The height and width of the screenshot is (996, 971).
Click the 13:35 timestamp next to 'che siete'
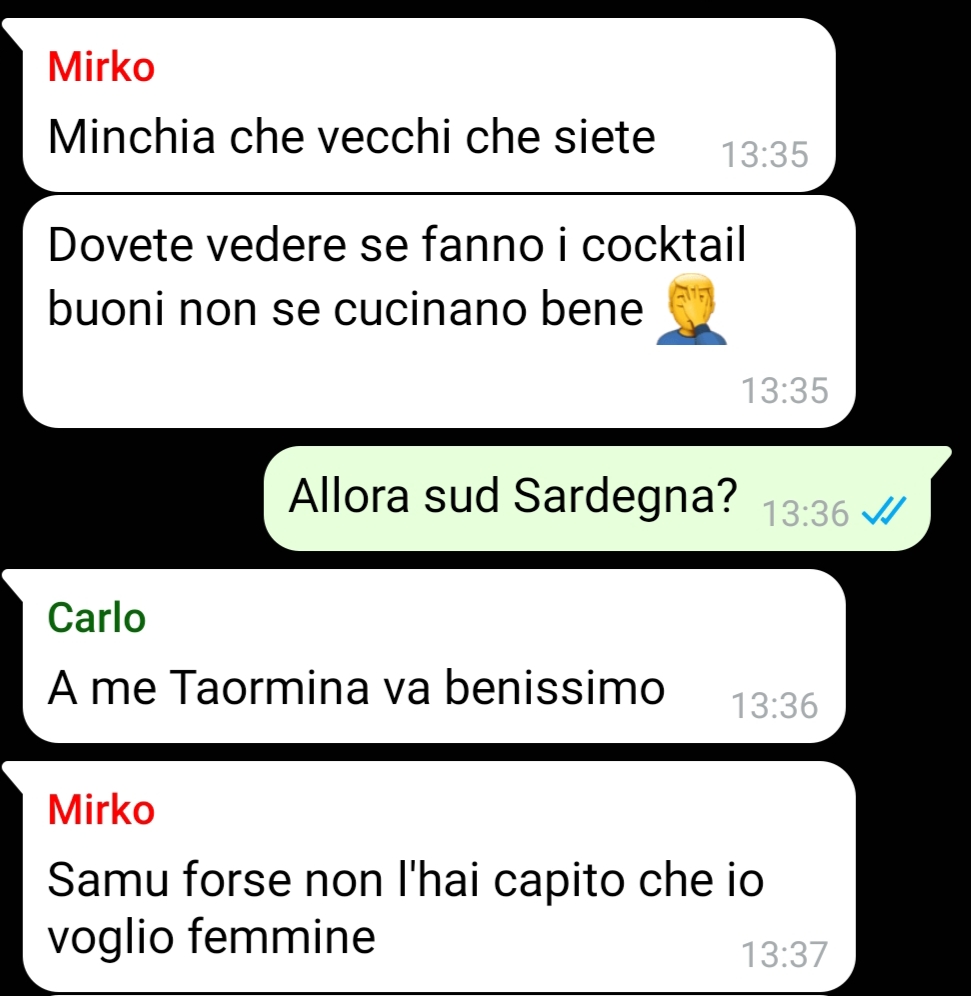765,154
